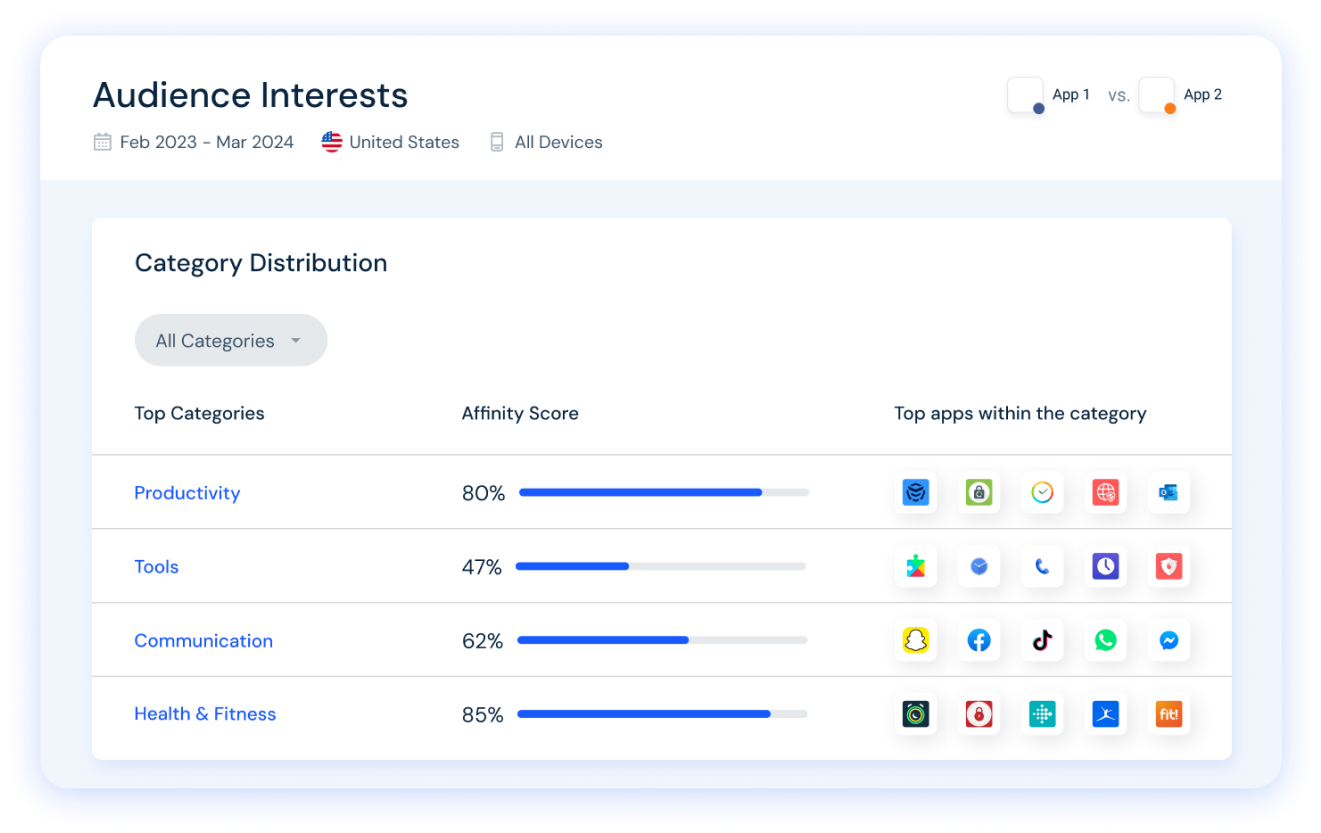This screenshot has width=1321, height=833.
Task: Click the calendar icon beside the date range
Action: (101, 141)
